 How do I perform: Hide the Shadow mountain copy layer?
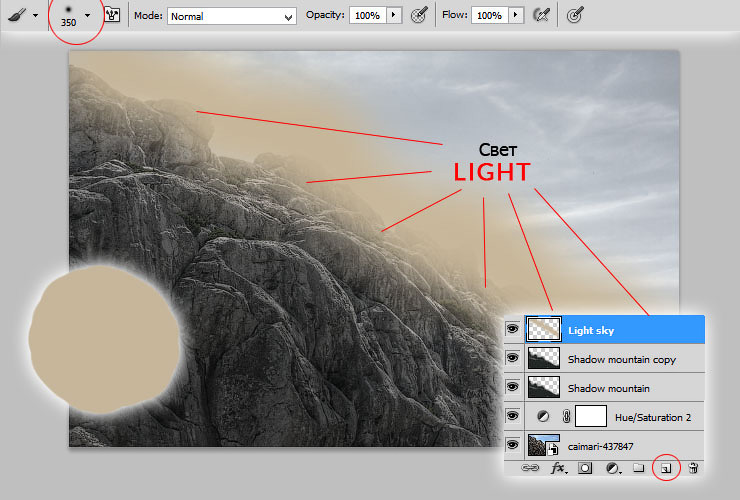coord(513,358)
